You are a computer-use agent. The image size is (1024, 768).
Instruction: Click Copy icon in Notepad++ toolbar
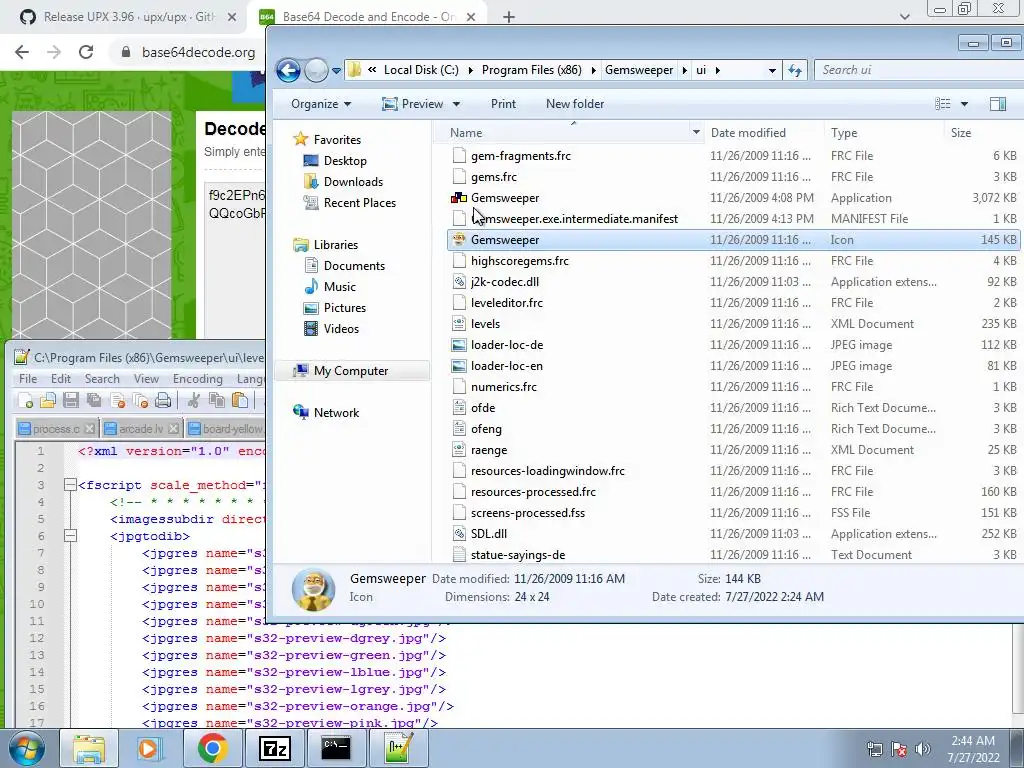tap(217, 400)
